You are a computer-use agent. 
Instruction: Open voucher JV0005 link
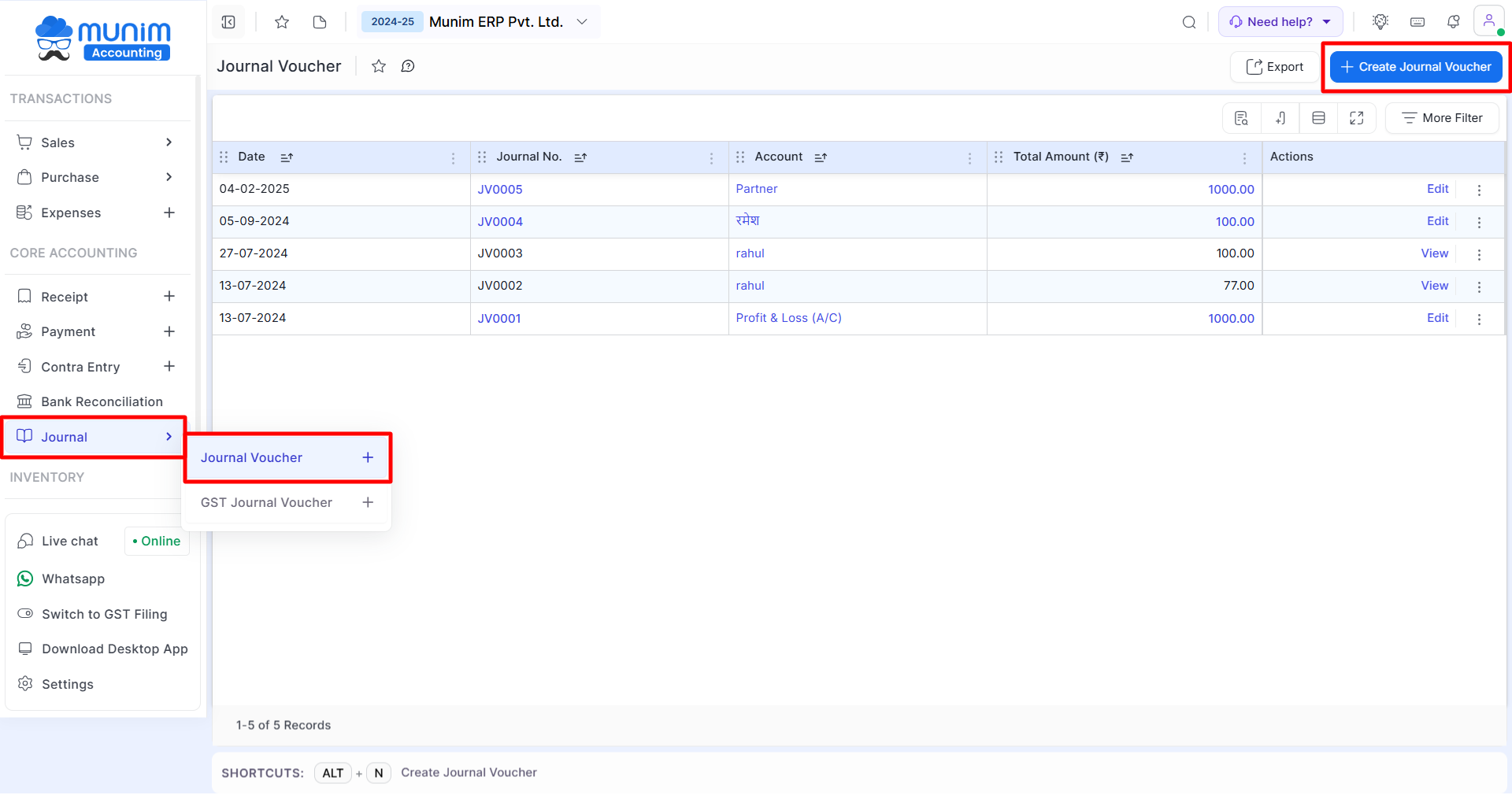(x=500, y=189)
